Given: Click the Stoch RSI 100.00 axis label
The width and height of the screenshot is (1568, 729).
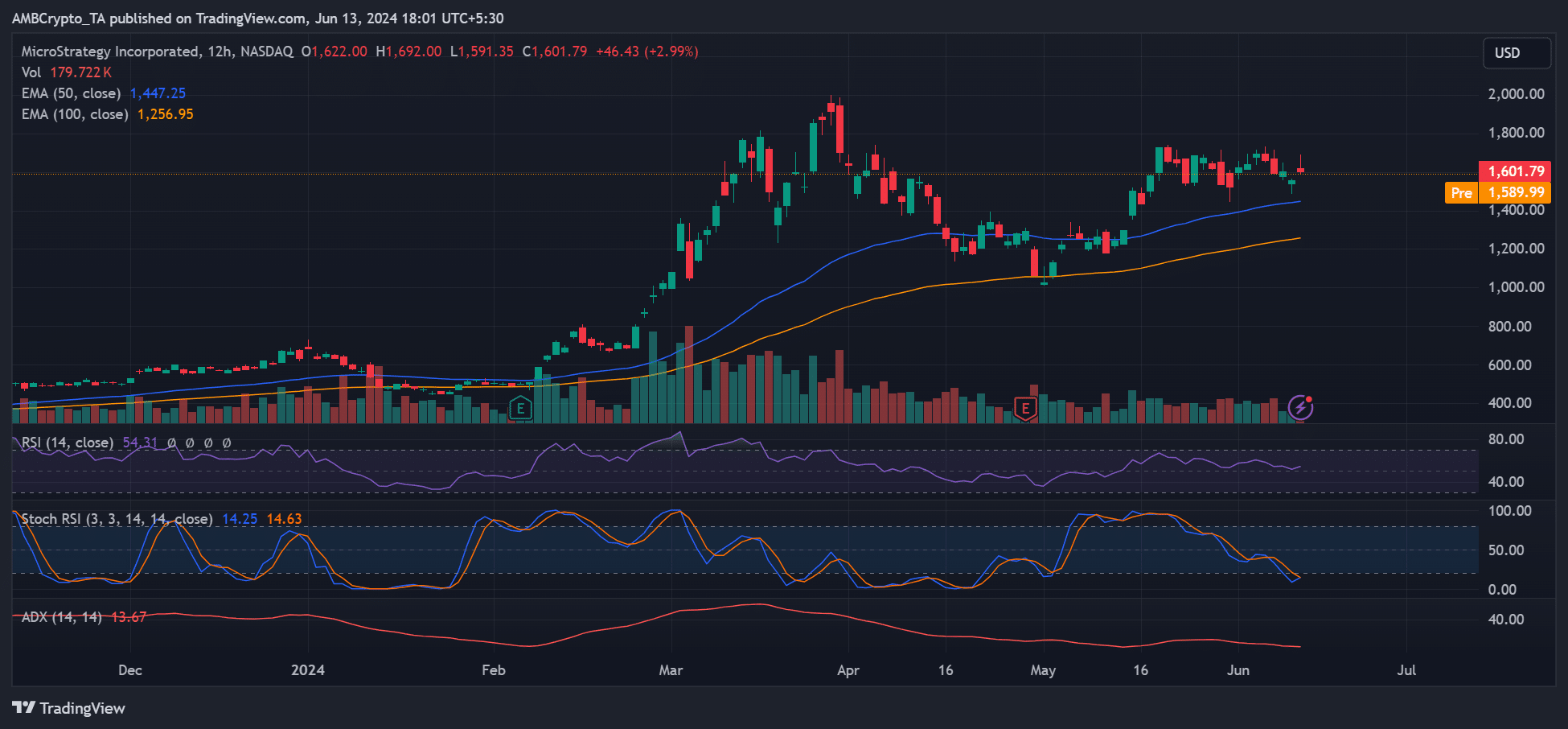Looking at the screenshot, I should pyautogui.click(x=1509, y=511).
